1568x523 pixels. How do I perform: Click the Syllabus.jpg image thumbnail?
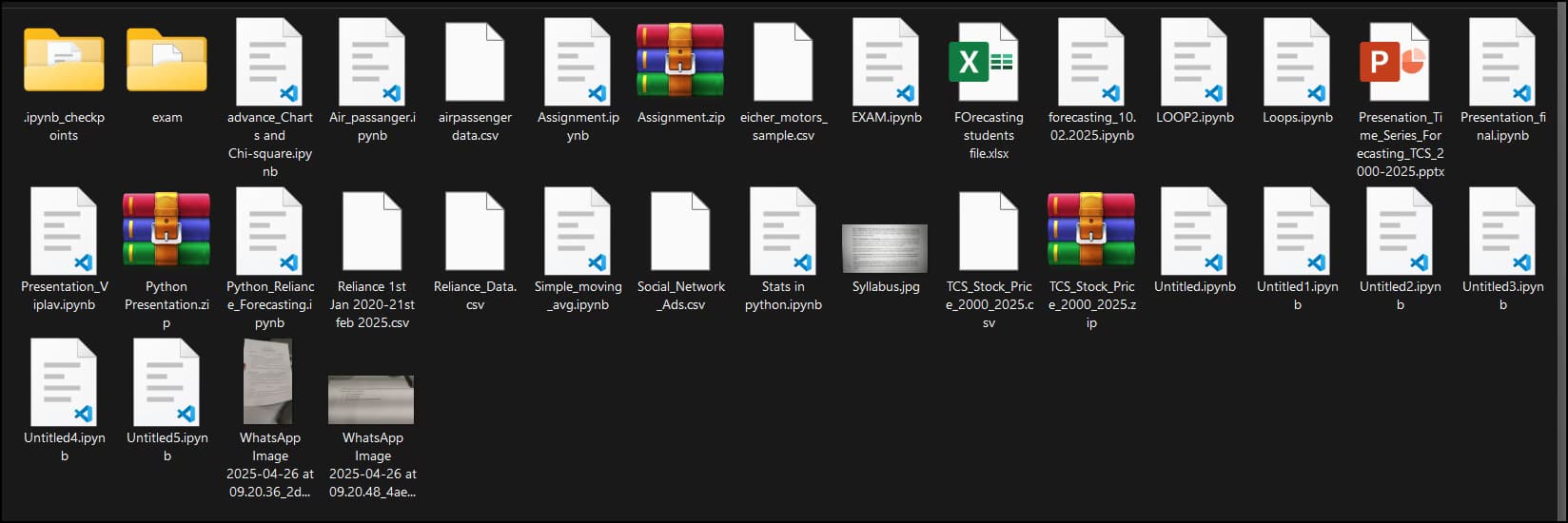point(886,248)
